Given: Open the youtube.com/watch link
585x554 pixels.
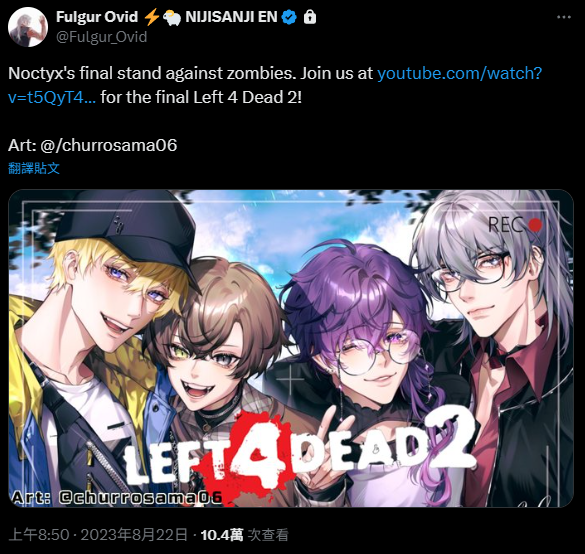Looking at the screenshot, I should click(x=459, y=73).
